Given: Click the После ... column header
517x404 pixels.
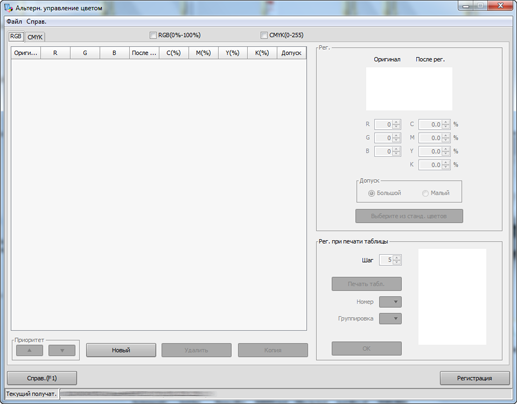Looking at the screenshot, I should point(144,53).
